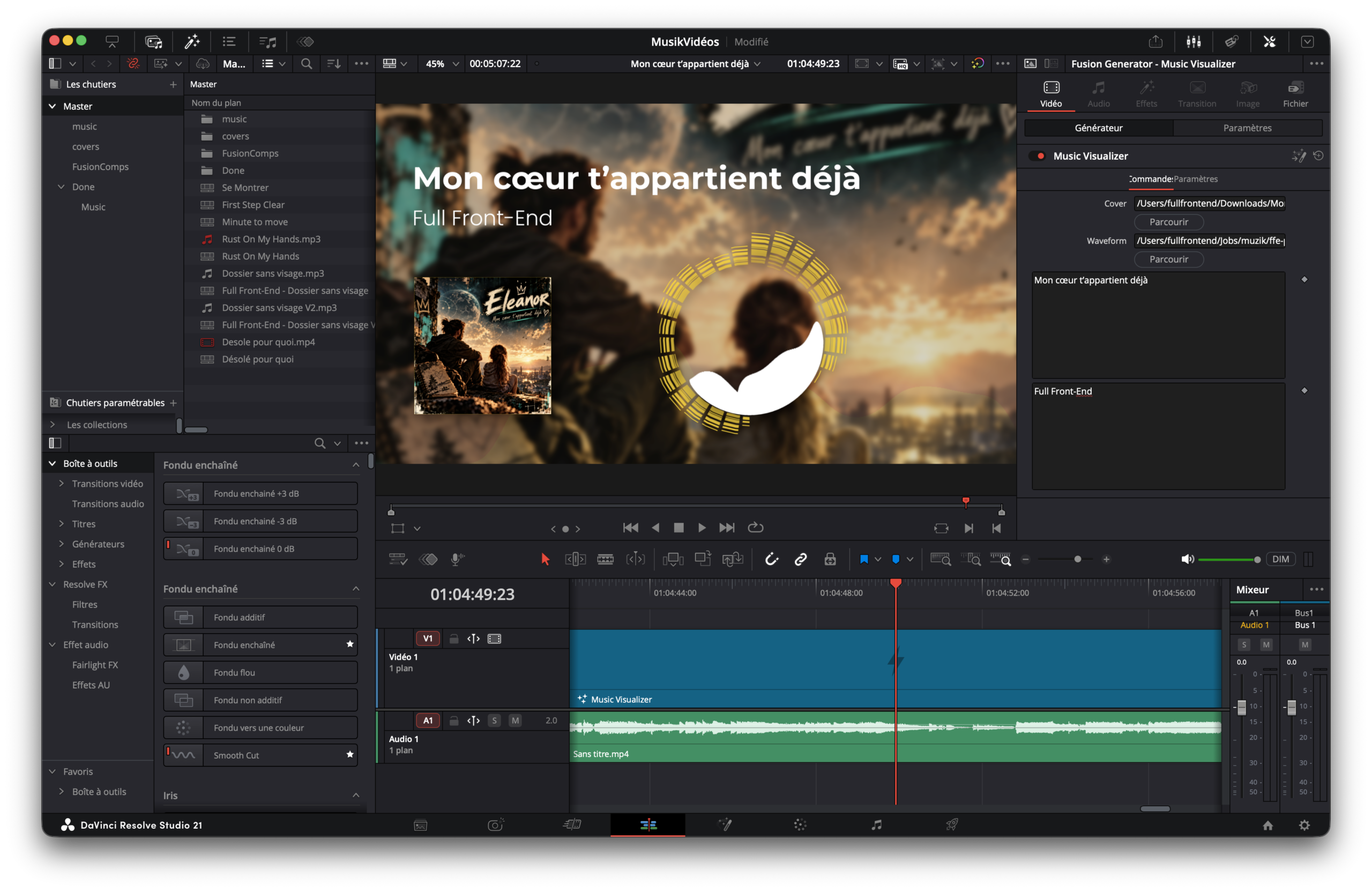Collapse the Iris transitions section

(356, 795)
